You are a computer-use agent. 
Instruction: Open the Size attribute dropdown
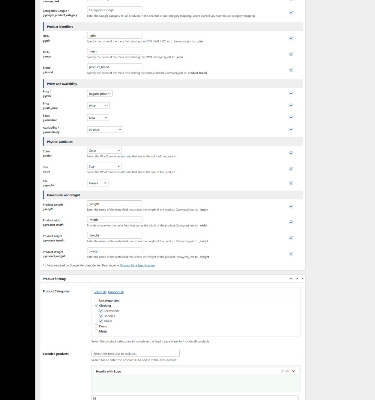[x=104, y=166]
